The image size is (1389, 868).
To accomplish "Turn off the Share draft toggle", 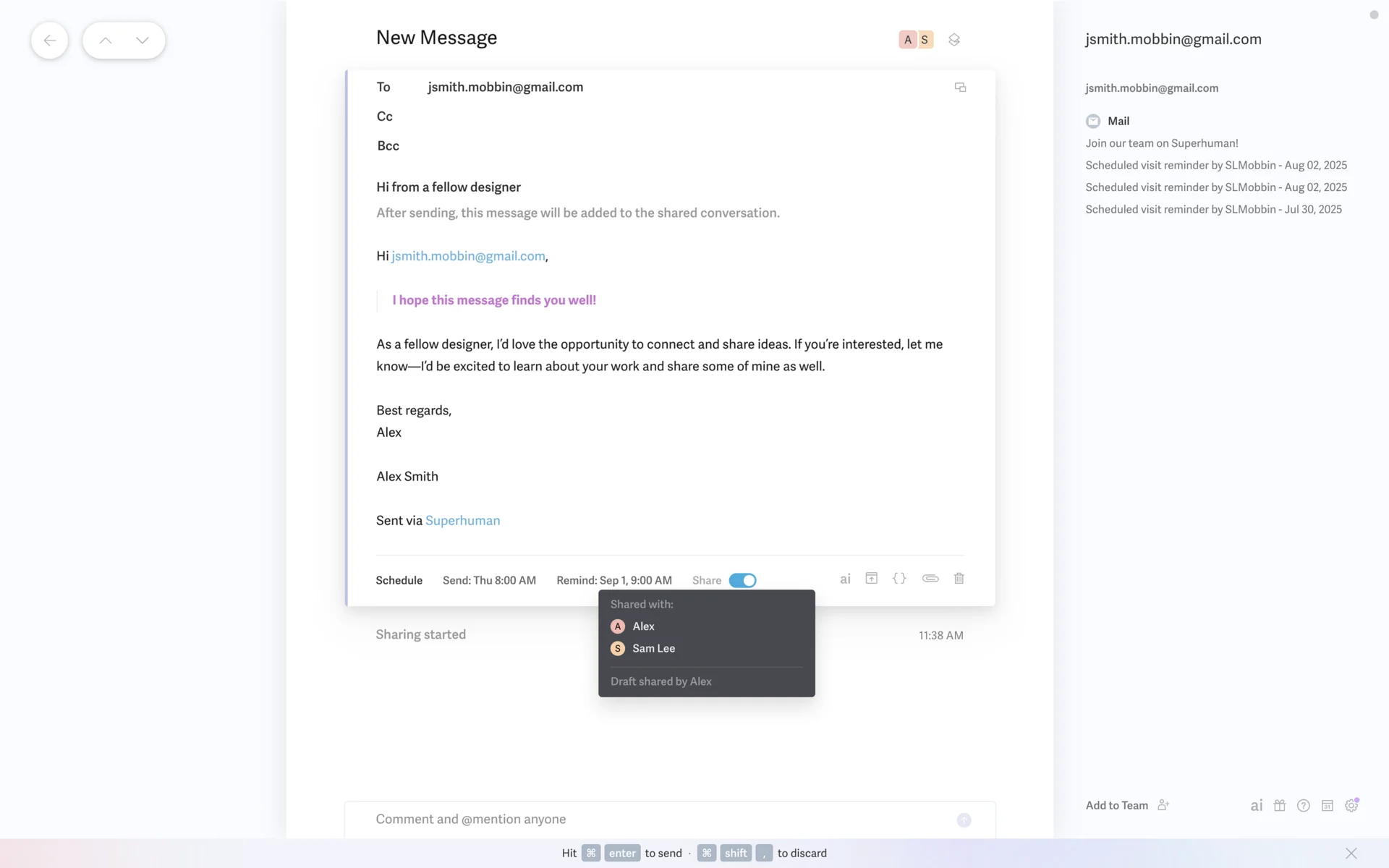I will 742,580.
